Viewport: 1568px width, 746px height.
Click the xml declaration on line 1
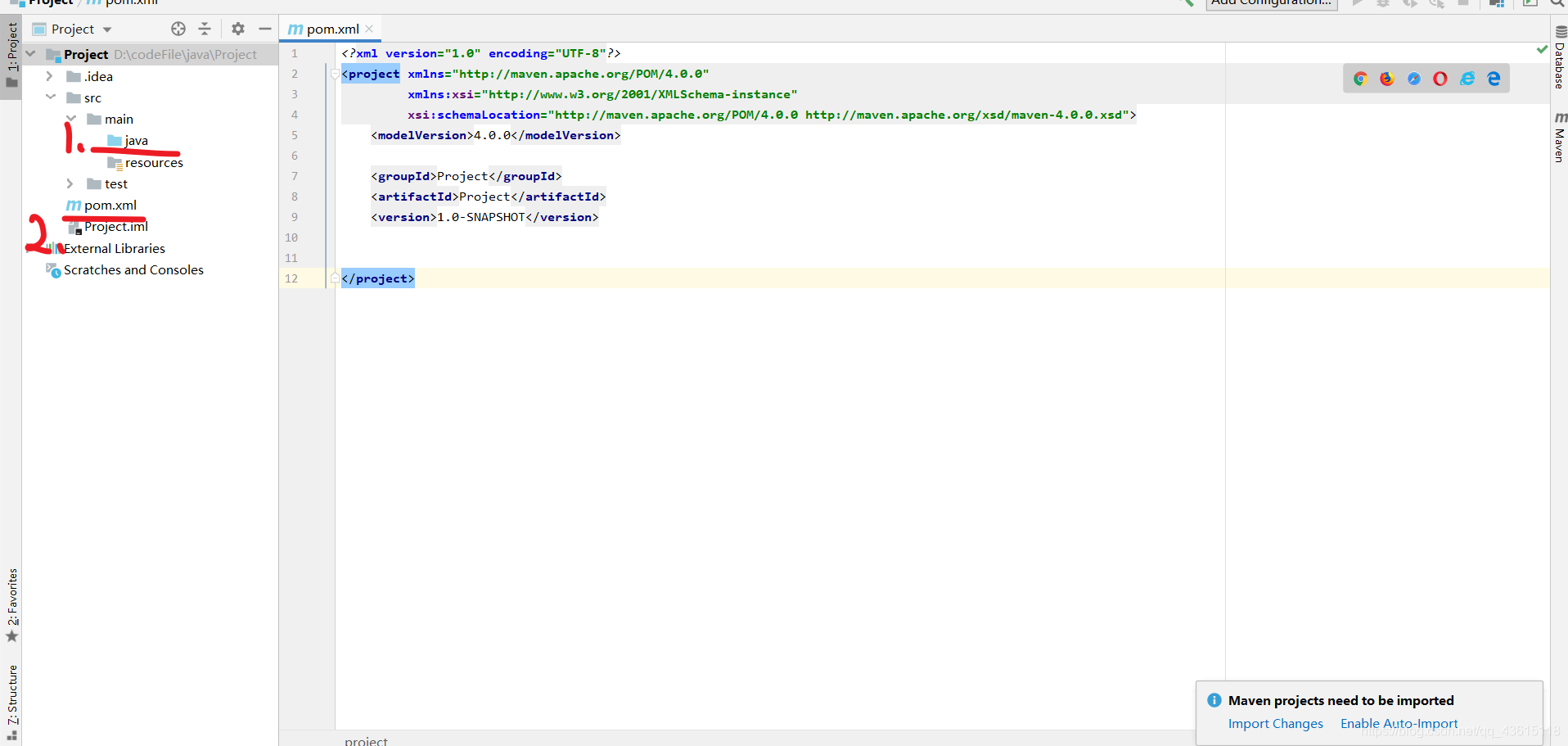click(x=481, y=53)
